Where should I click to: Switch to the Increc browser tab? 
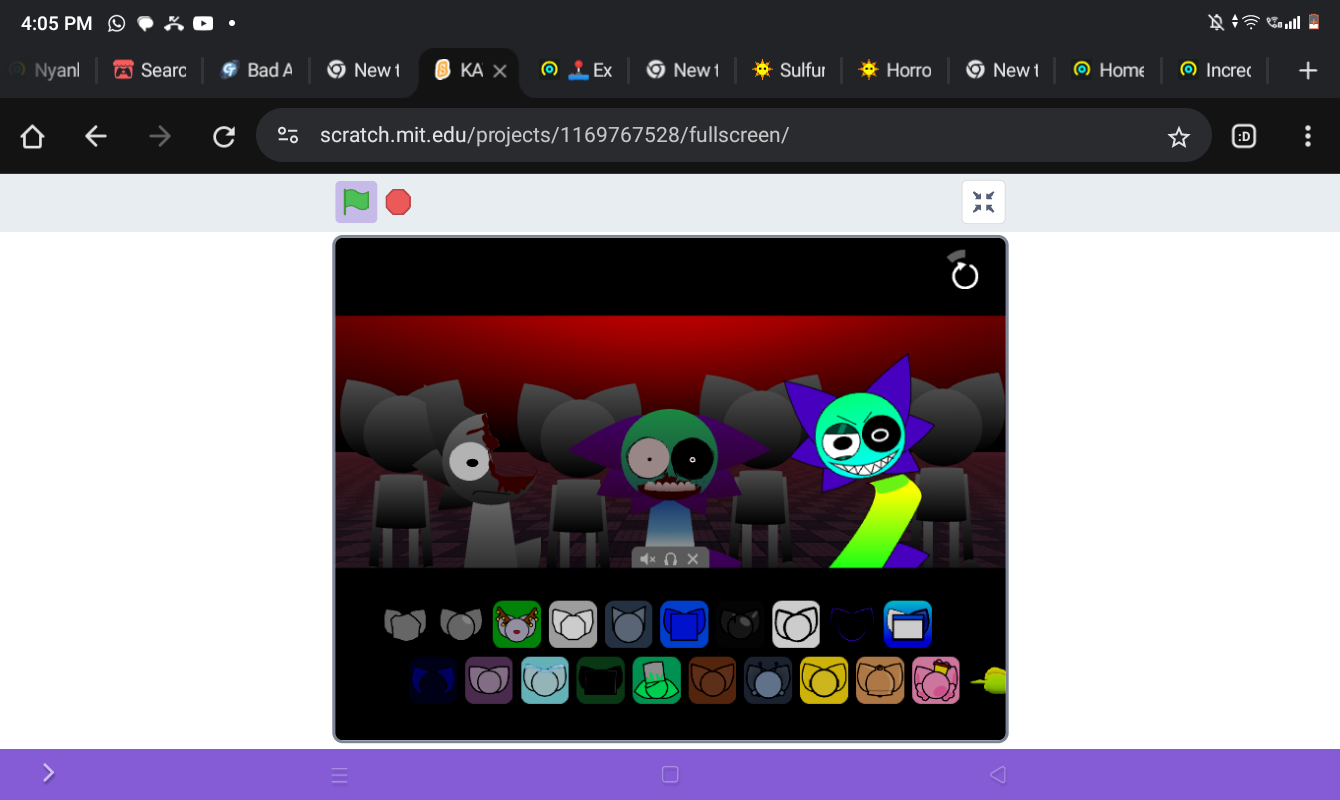pos(1215,70)
